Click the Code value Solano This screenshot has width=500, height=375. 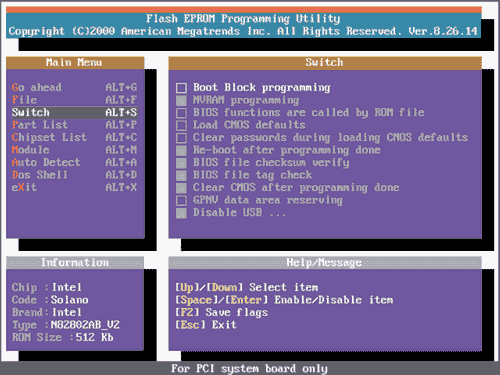click(x=70, y=300)
